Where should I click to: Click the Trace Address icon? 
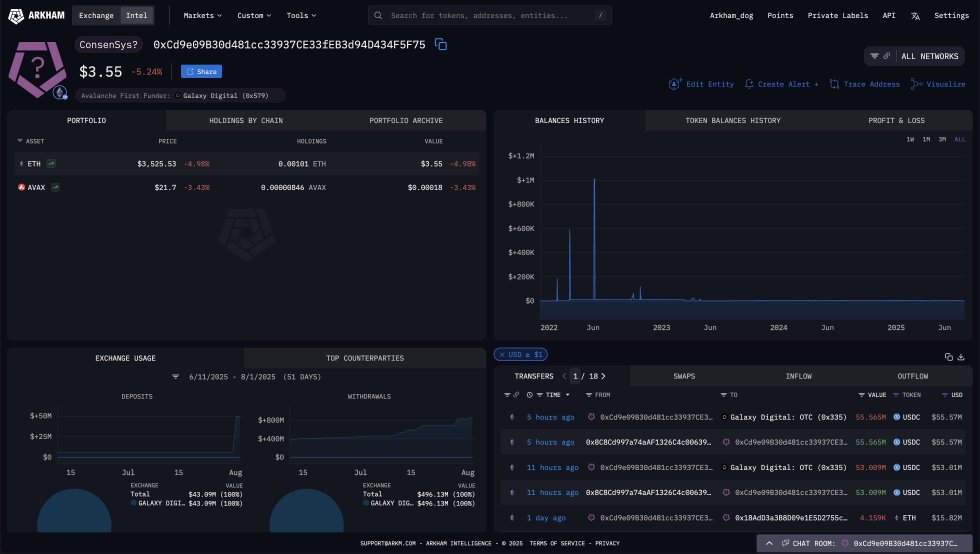835,85
